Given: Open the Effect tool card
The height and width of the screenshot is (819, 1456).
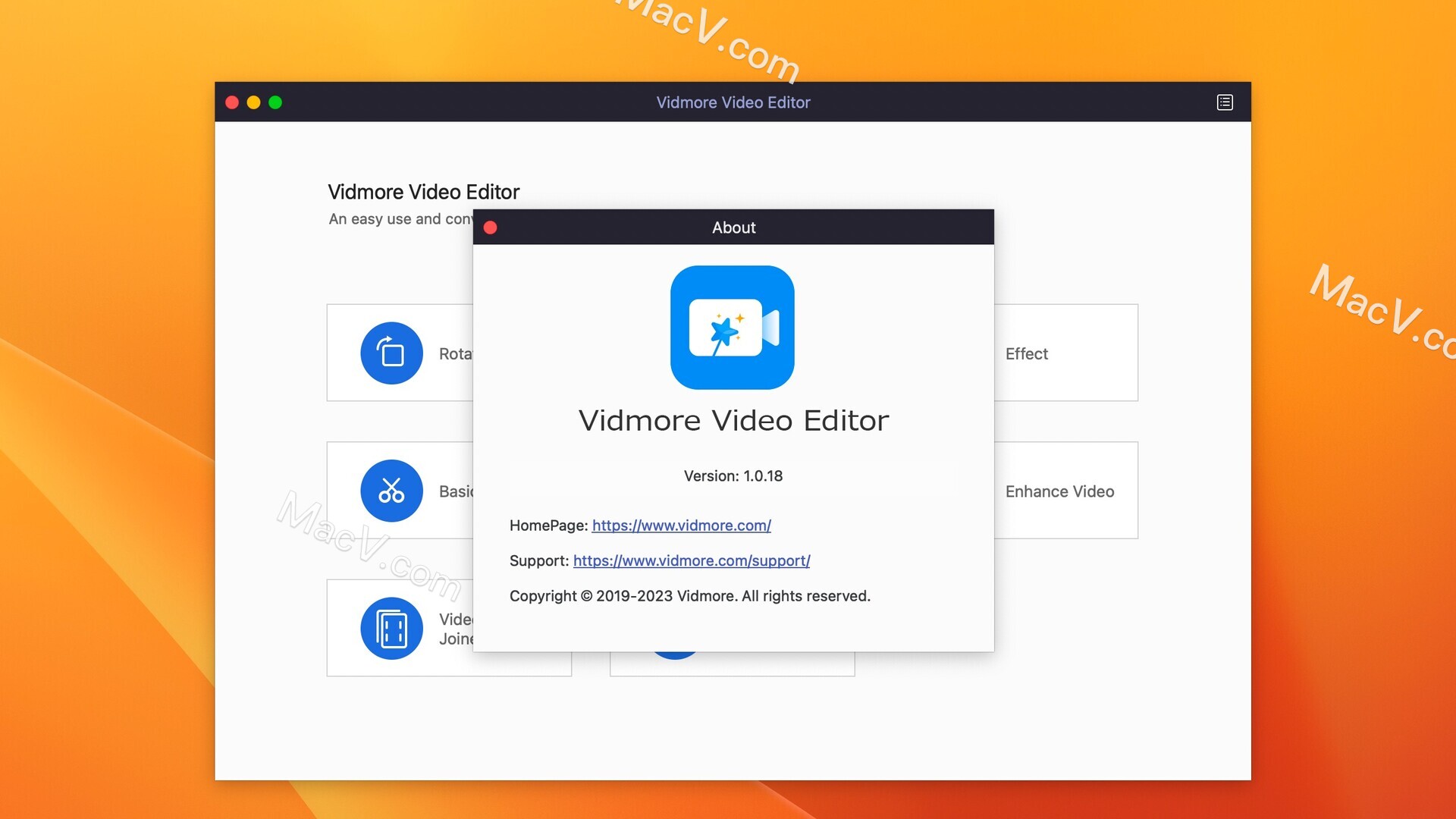Looking at the screenshot, I should 1066,353.
